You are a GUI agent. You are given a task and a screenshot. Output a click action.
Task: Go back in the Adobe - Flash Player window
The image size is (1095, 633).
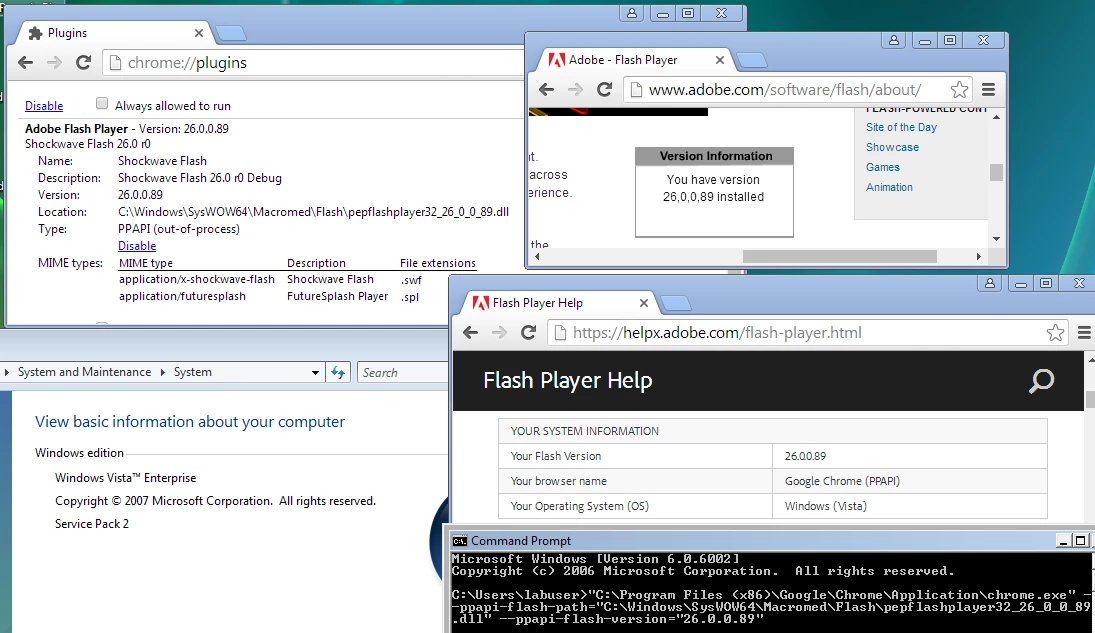point(547,89)
